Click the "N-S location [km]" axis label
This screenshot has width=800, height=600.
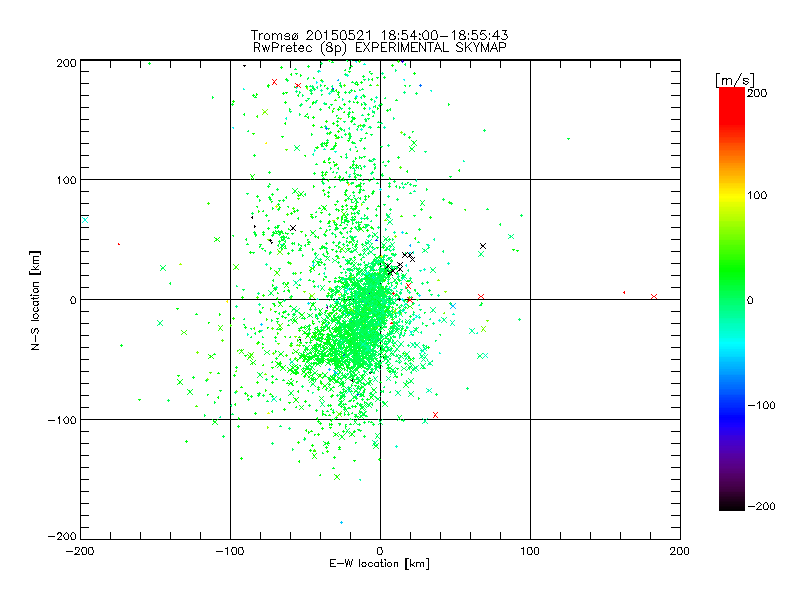(x=35, y=300)
